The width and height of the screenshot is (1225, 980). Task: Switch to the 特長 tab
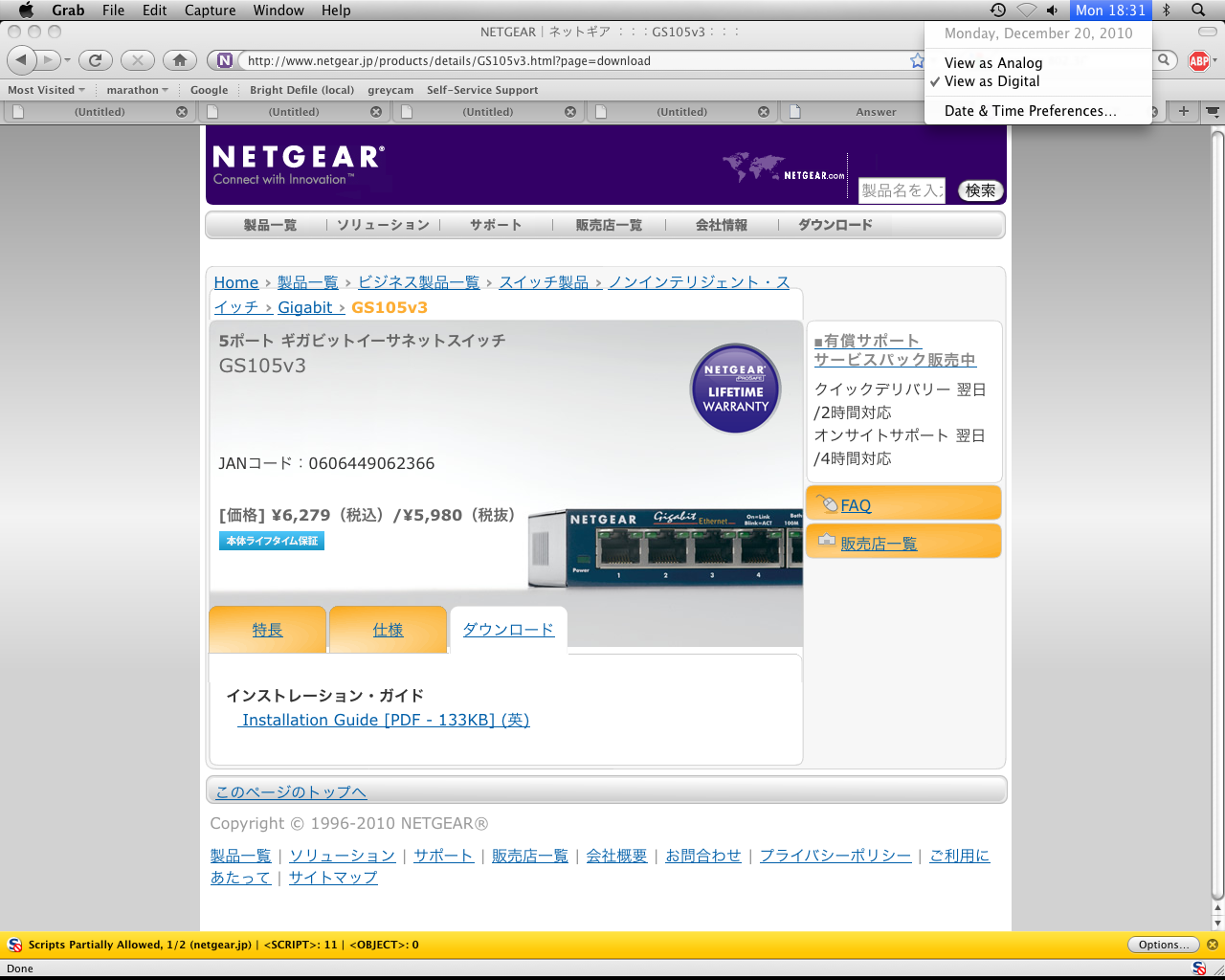[x=268, y=630]
